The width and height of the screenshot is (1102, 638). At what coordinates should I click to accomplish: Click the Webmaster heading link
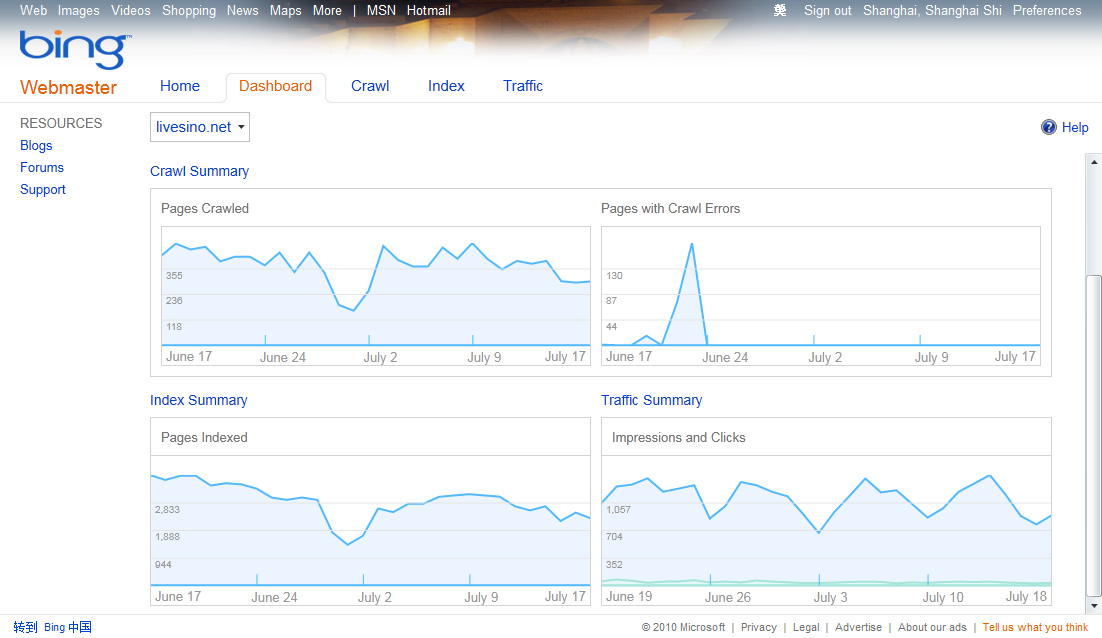pyautogui.click(x=68, y=87)
